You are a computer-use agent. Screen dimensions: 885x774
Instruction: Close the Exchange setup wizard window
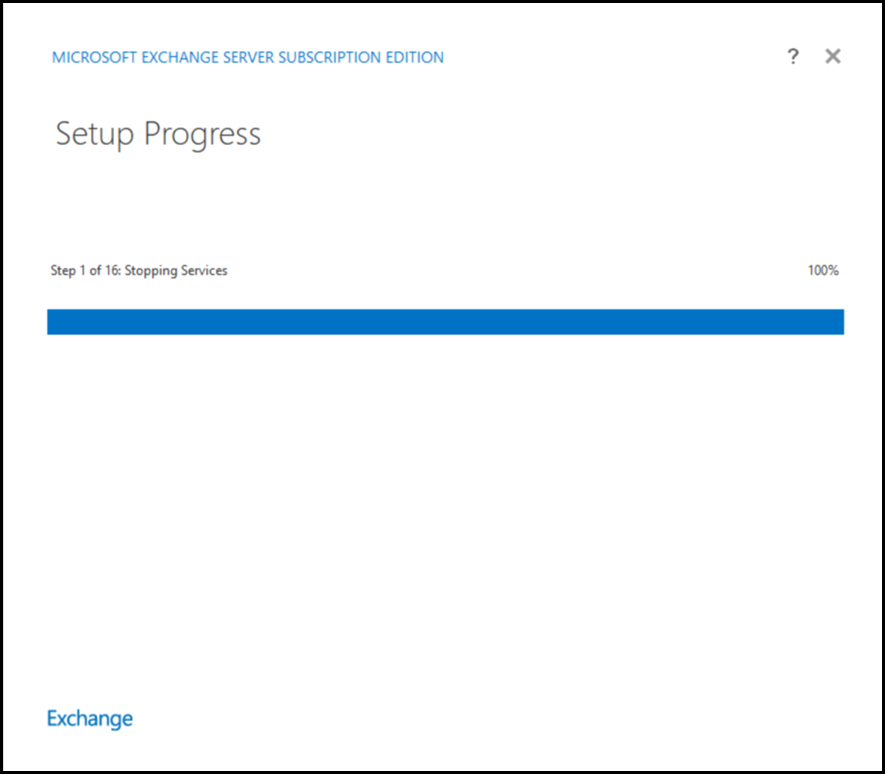tap(832, 57)
